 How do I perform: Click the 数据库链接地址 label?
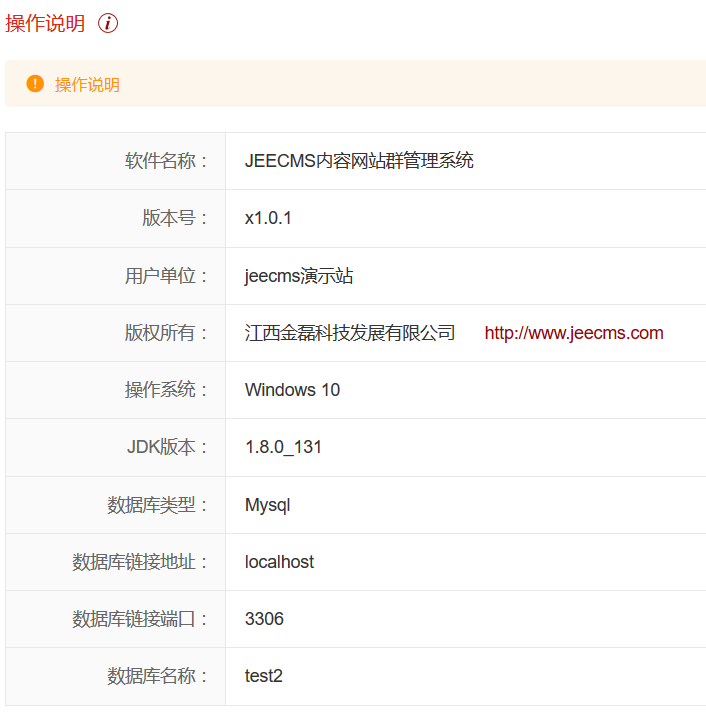(139, 562)
